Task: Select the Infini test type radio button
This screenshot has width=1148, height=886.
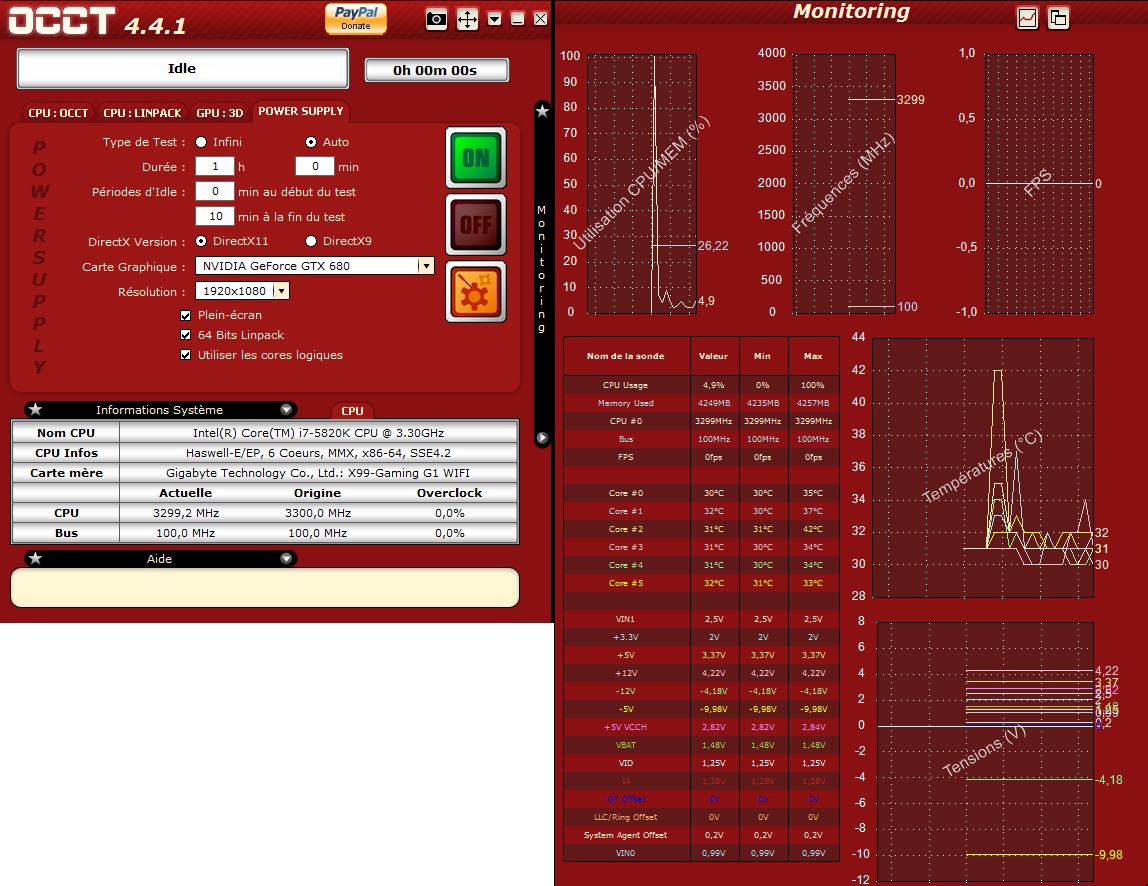Action: [202, 142]
